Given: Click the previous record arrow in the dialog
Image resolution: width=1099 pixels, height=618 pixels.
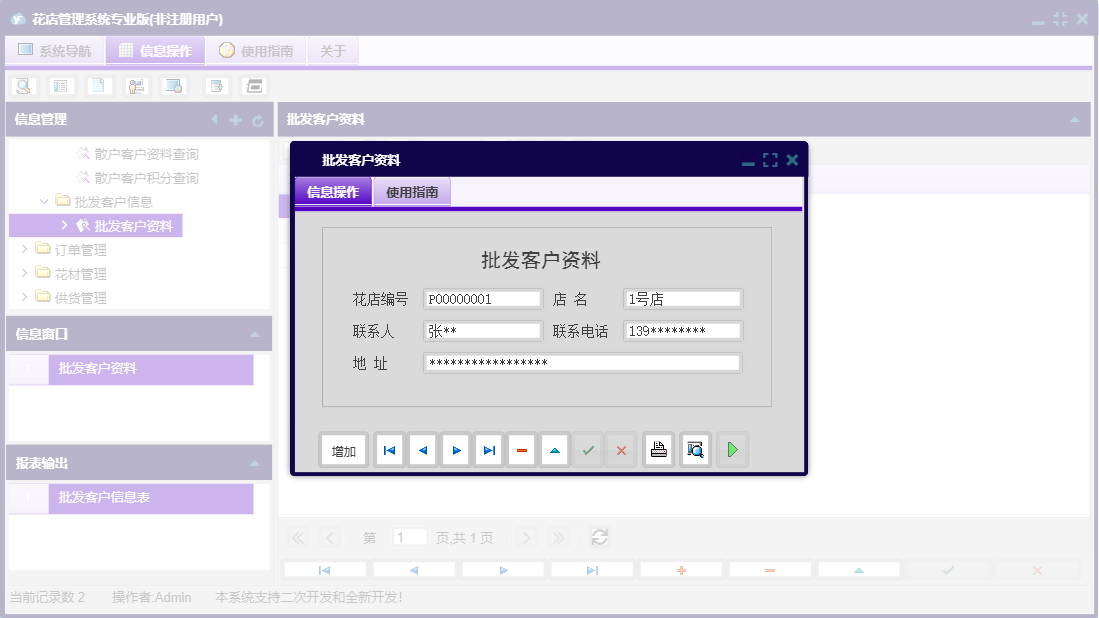Looking at the screenshot, I should (422, 449).
